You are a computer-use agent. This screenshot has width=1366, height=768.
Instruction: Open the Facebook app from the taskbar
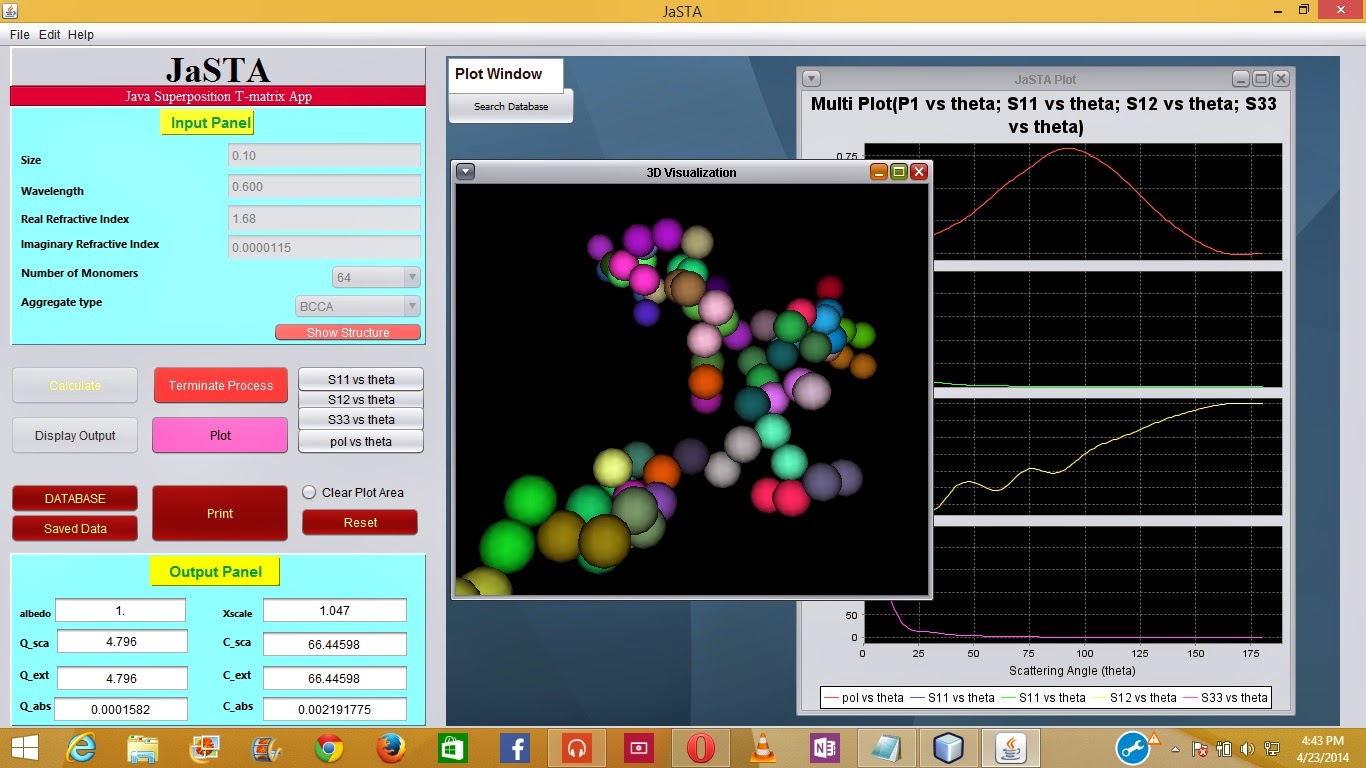515,748
